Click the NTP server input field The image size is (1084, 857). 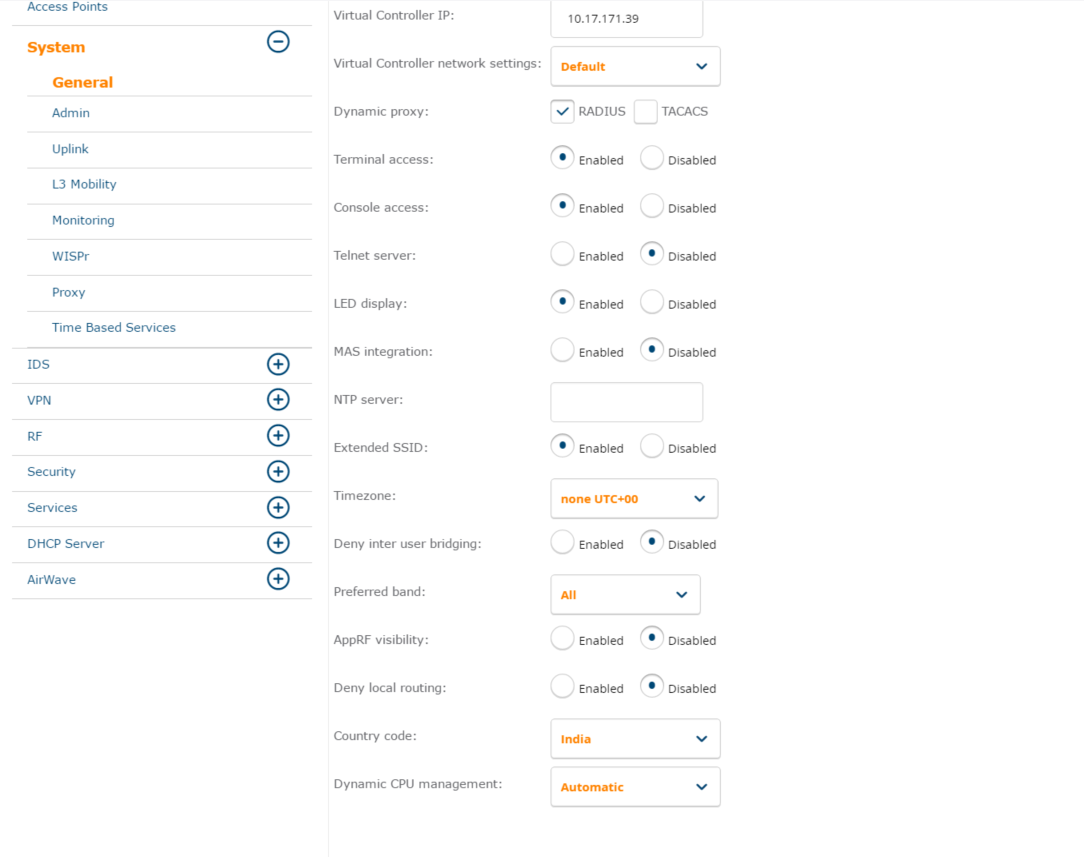626,402
